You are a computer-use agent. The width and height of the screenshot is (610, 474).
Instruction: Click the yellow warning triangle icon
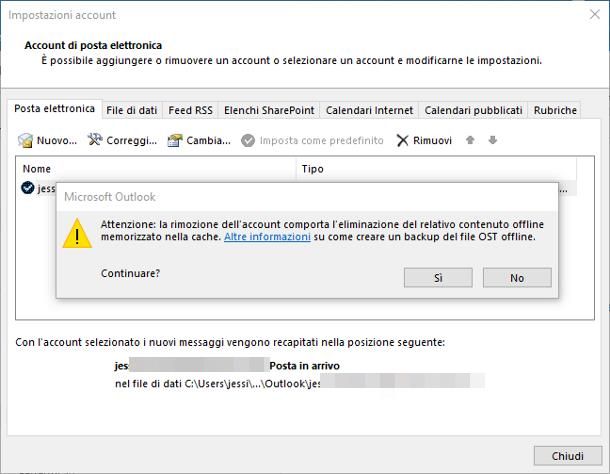click(77, 233)
